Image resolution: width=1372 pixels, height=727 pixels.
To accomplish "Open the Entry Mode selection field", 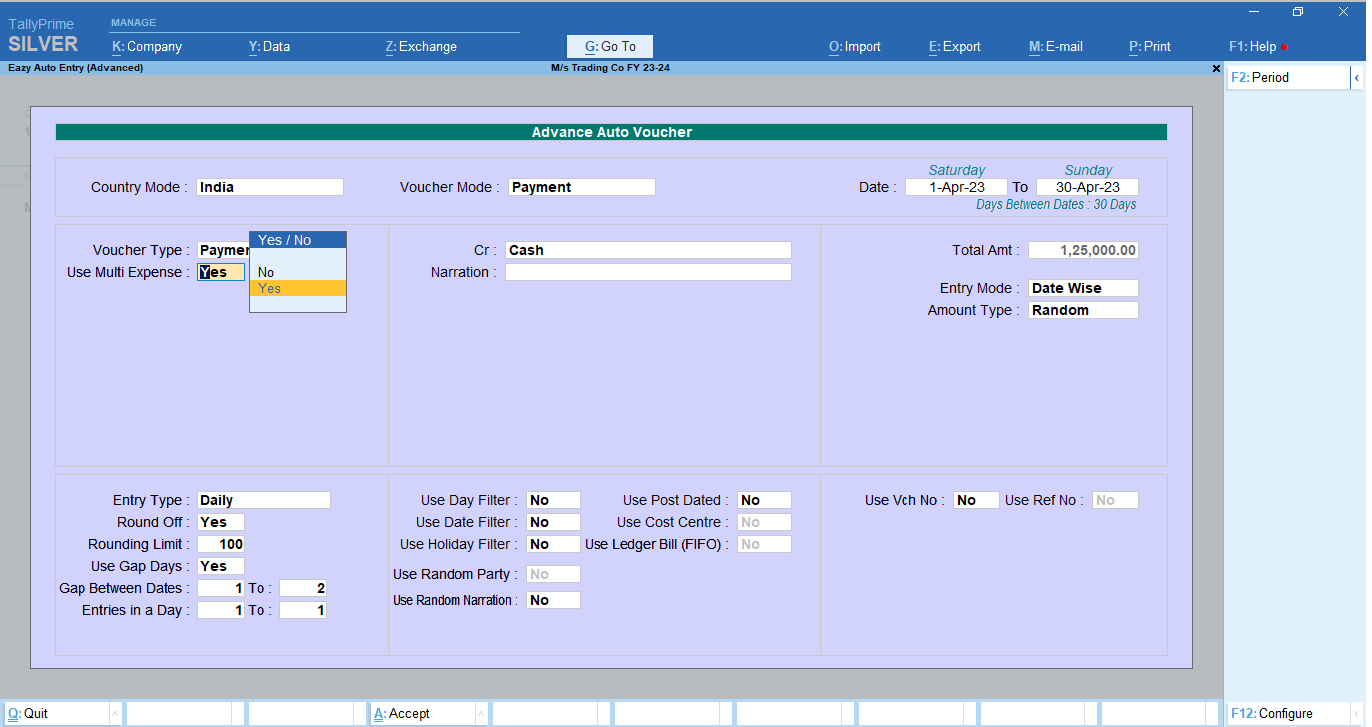I will 1083,288.
